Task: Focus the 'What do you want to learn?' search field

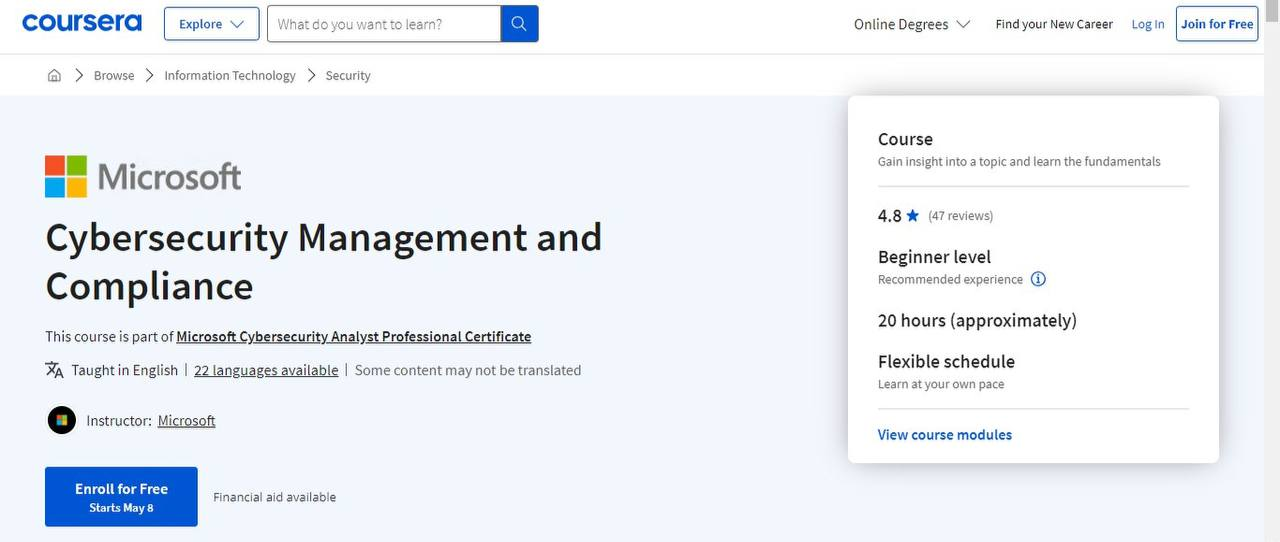Action: (x=383, y=24)
